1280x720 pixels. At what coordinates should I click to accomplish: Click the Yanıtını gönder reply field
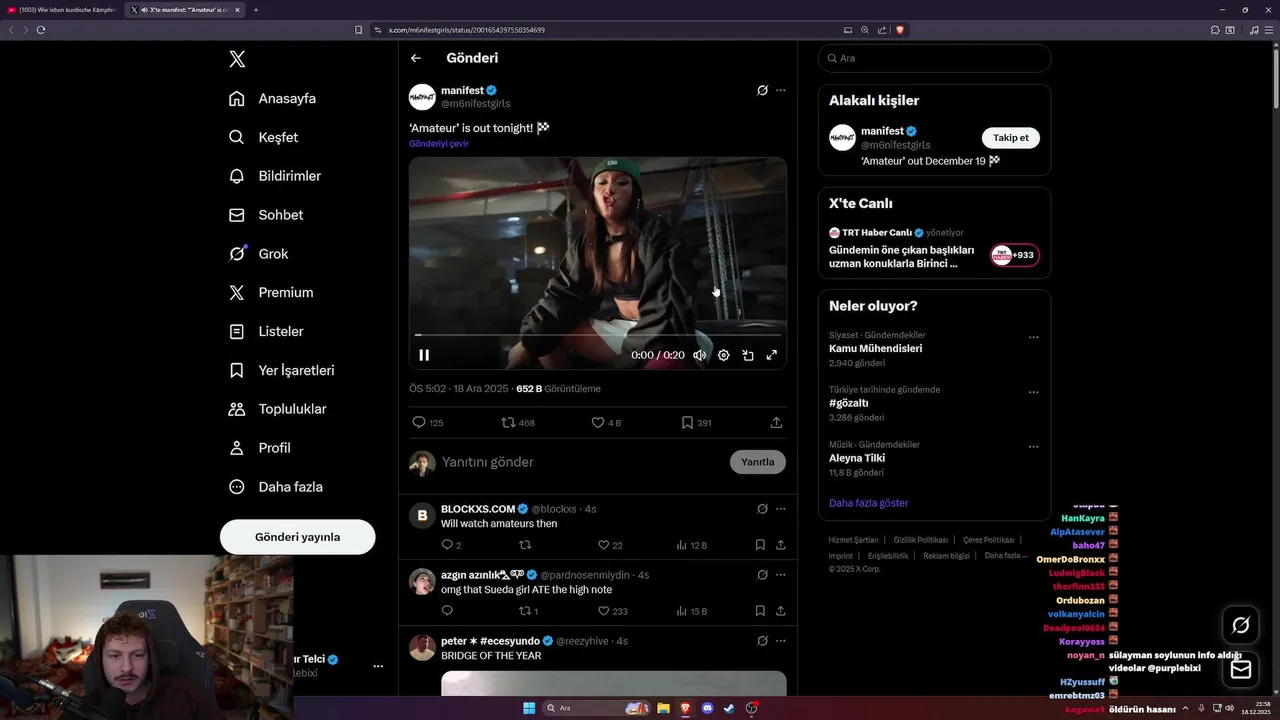click(x=580, y=462)
